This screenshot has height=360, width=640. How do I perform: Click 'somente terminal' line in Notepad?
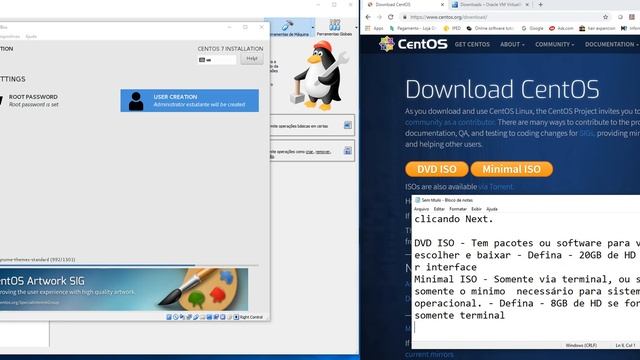coord(460,316)
